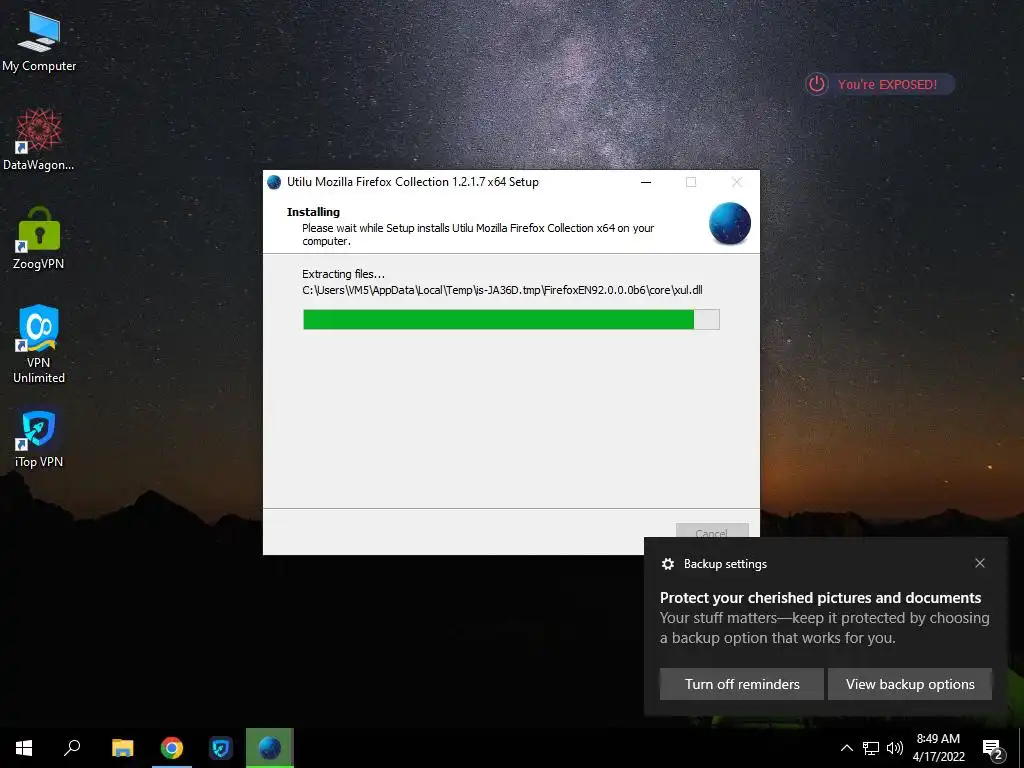1024x768 pixels.
Task: Click the Backup settings gear icon
Action: pos(667,564)
